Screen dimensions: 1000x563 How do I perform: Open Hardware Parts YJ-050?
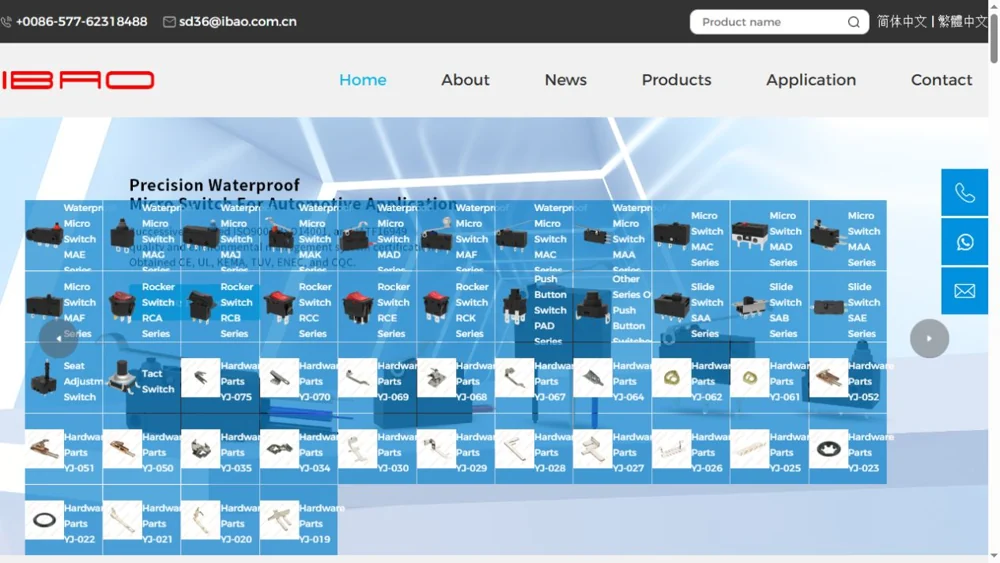142,449
